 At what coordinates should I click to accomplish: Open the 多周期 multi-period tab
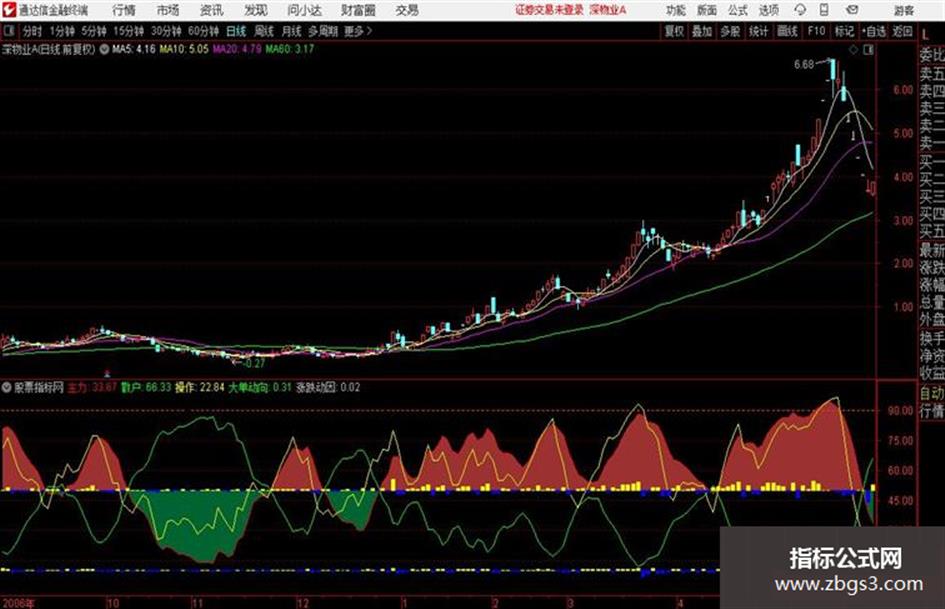coord(323,31)
